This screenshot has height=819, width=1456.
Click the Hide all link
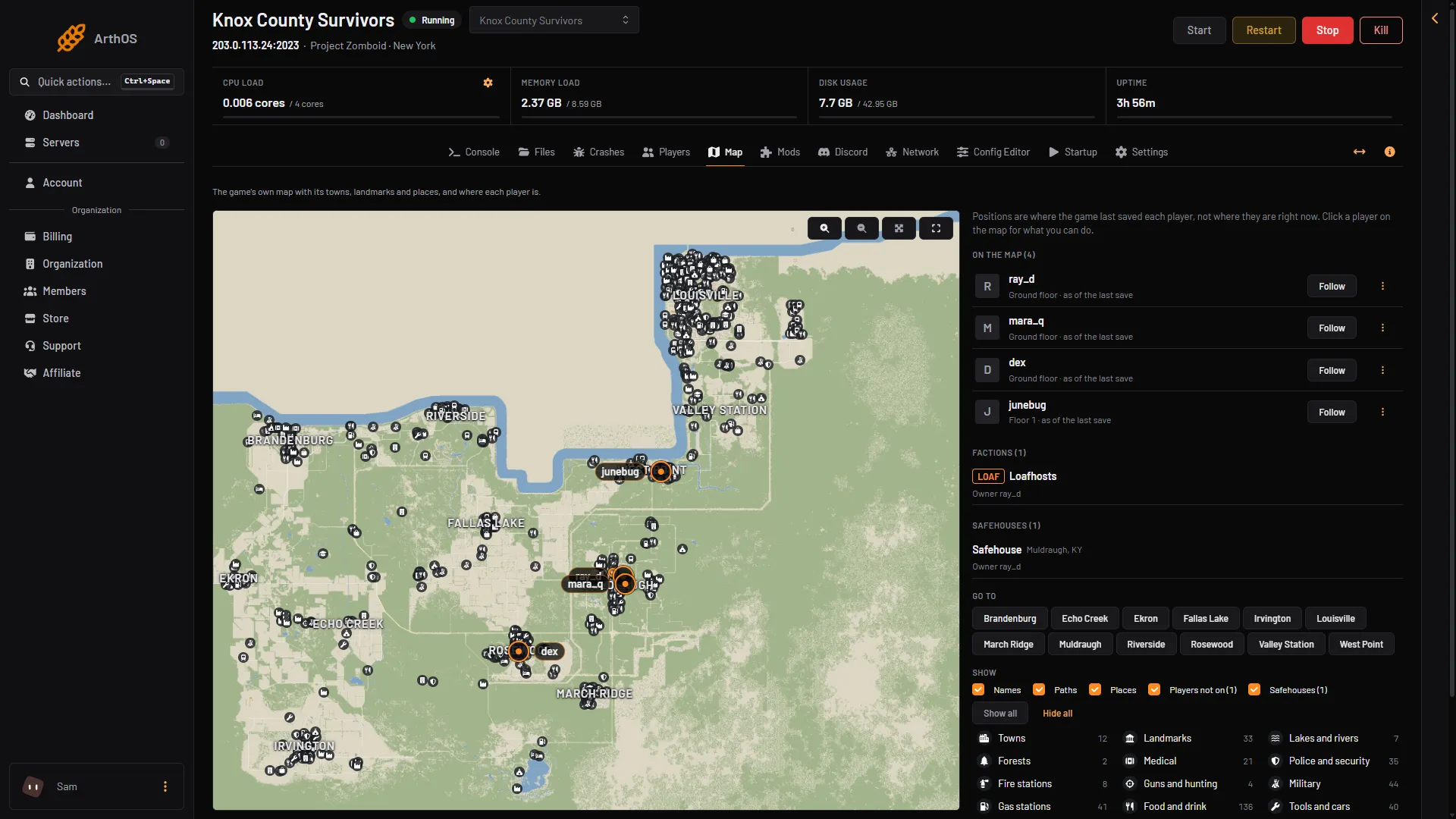click(x=1057, y=714)
